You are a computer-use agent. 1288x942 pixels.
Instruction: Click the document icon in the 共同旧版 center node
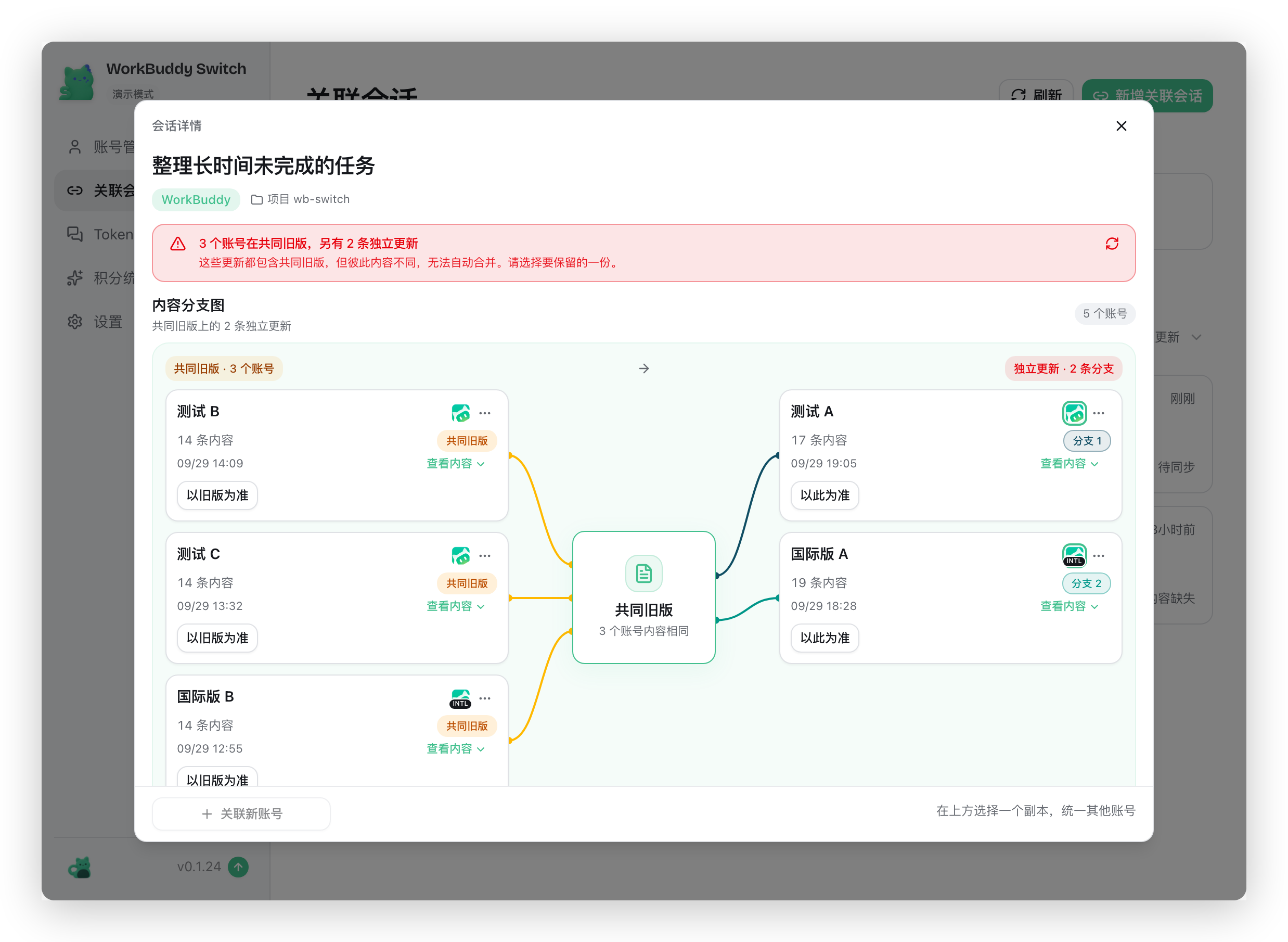pos(643,573)
